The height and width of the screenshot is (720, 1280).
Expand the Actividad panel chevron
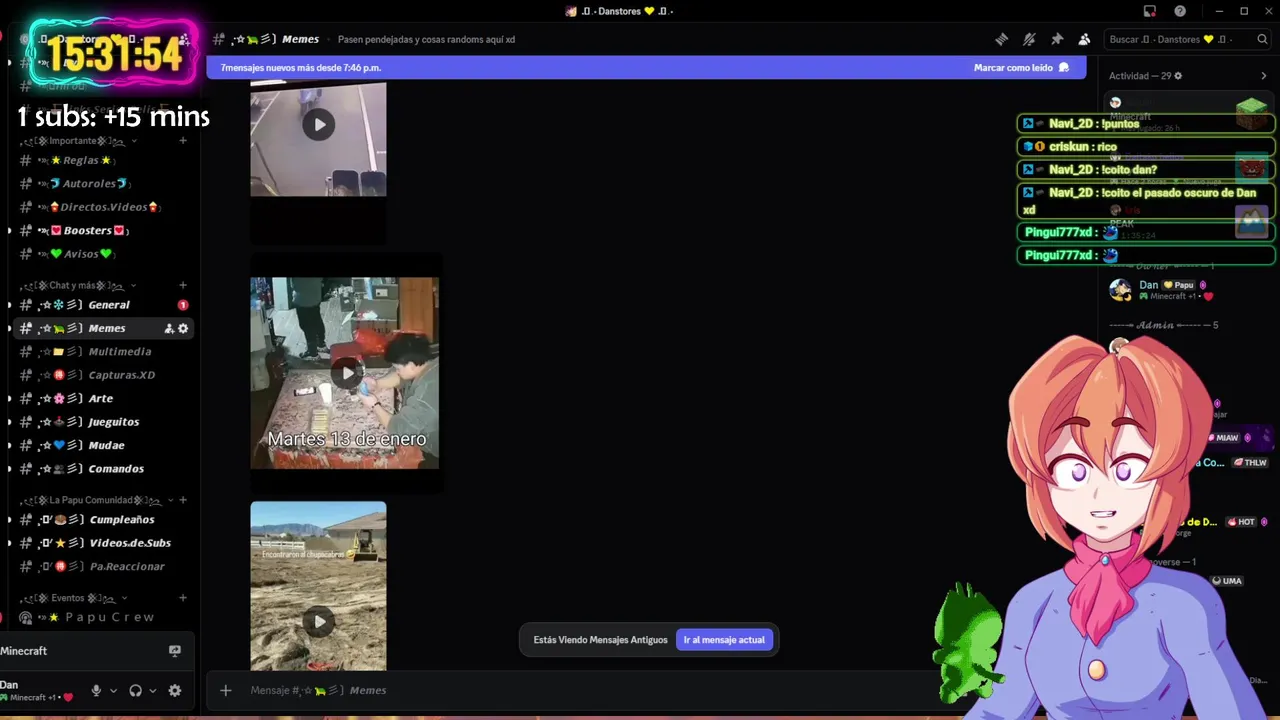coord(1263,76)
